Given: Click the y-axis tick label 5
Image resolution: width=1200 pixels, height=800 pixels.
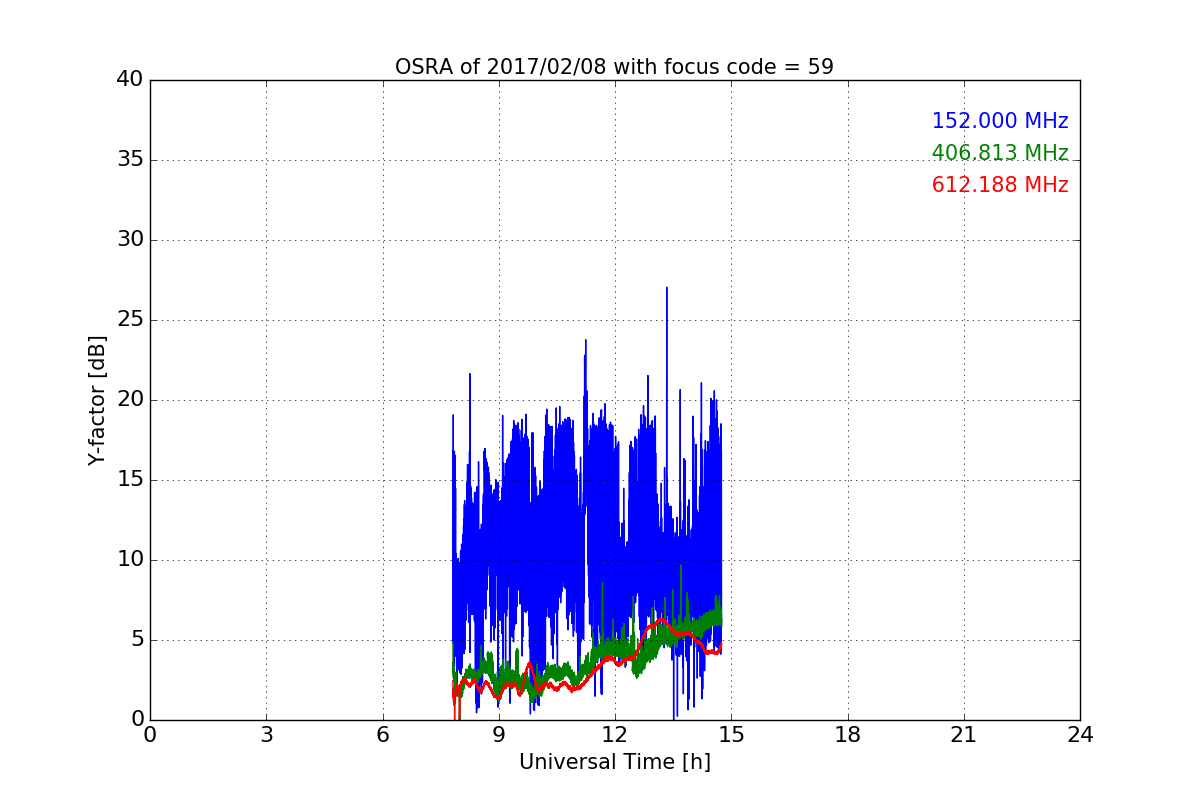Looking at the screenshot, I should coord(137,640).
